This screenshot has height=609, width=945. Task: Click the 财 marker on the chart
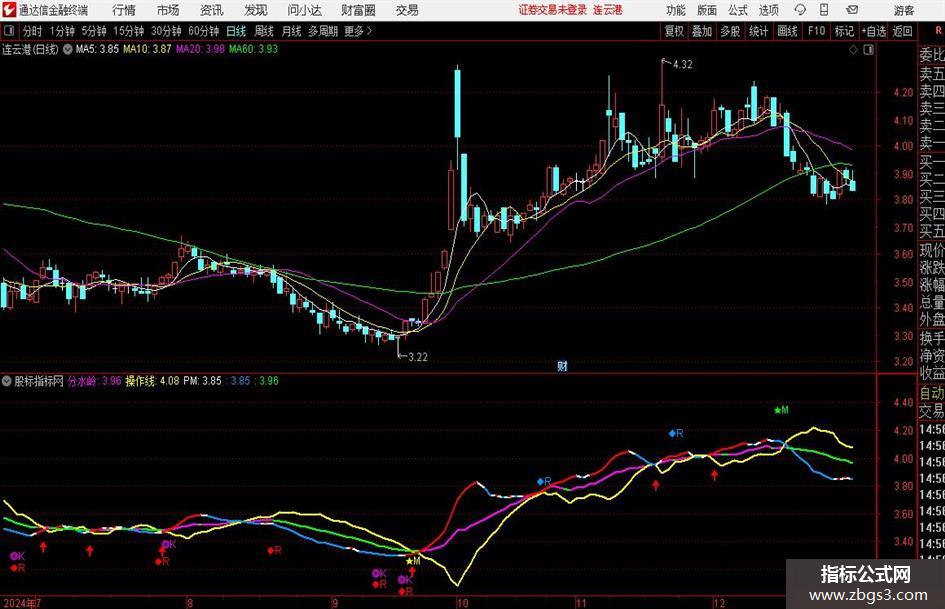coord(562,365)
